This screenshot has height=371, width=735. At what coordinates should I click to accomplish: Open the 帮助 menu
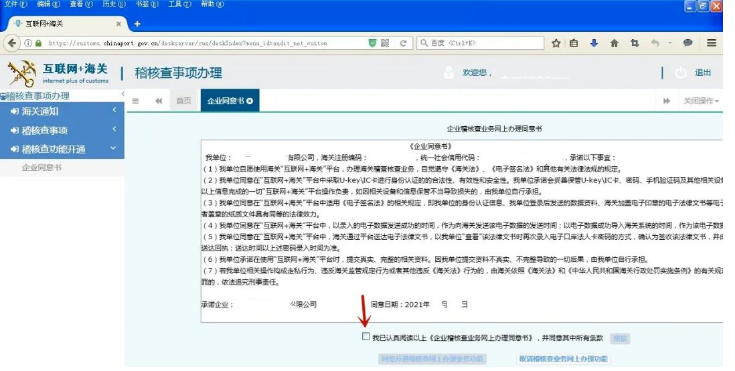pyautogui.click(x=212, y=4)
